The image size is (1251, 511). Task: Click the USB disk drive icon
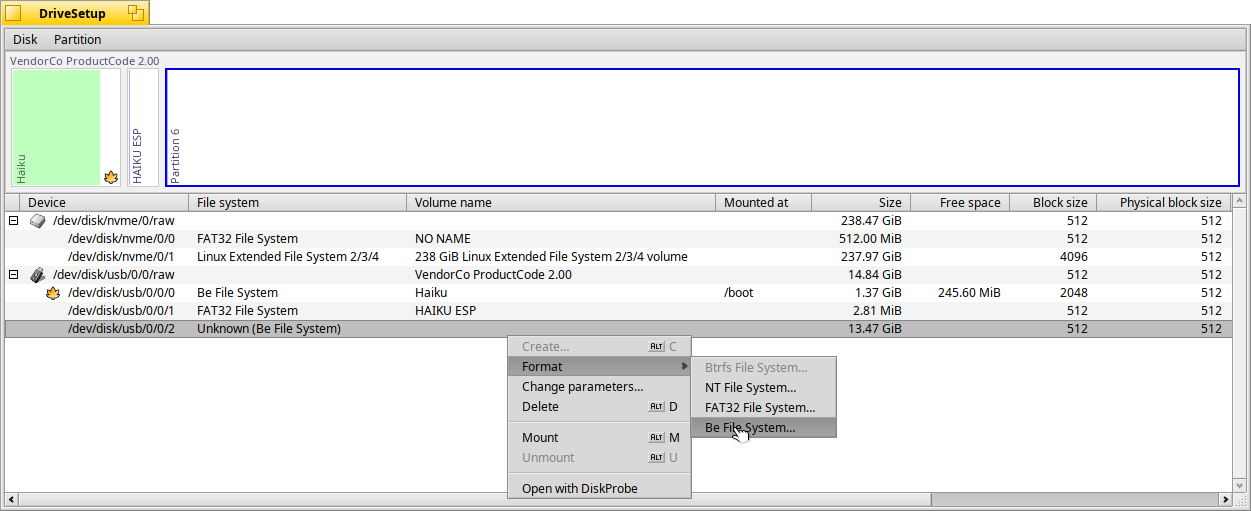click(37, 275)
